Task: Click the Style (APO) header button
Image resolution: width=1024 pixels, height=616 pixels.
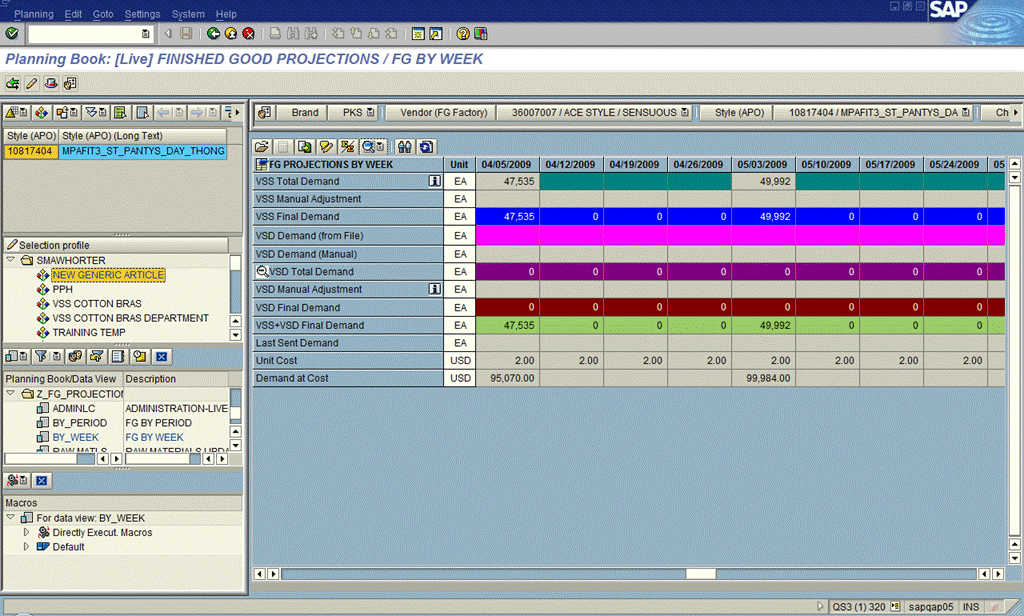Action: [x=739, y=112]
